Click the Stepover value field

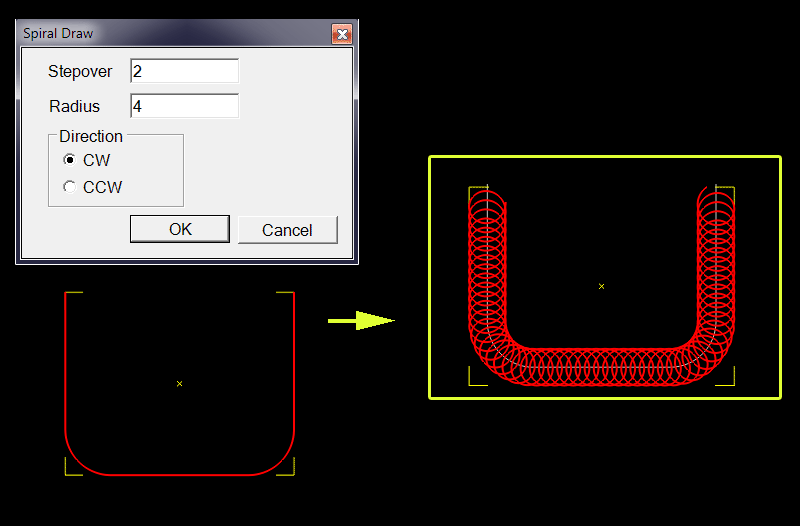coord(184,72)
